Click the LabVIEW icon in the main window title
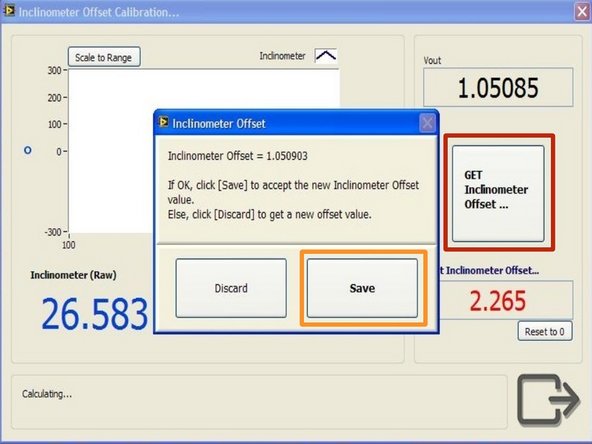The image size is (592, 444). click(x=9, y=11)
